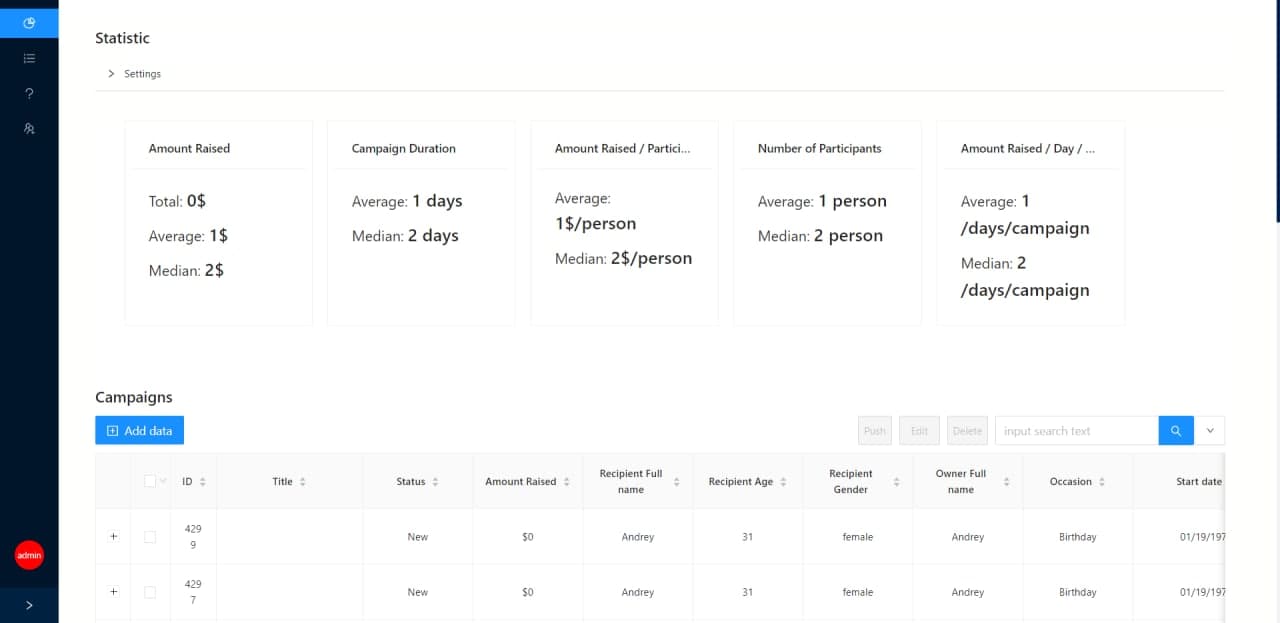Image resolution: width=1280 pixels, height=623 pixels.
Task: Sort by Amount Raised column header
Action: point(528,482)
